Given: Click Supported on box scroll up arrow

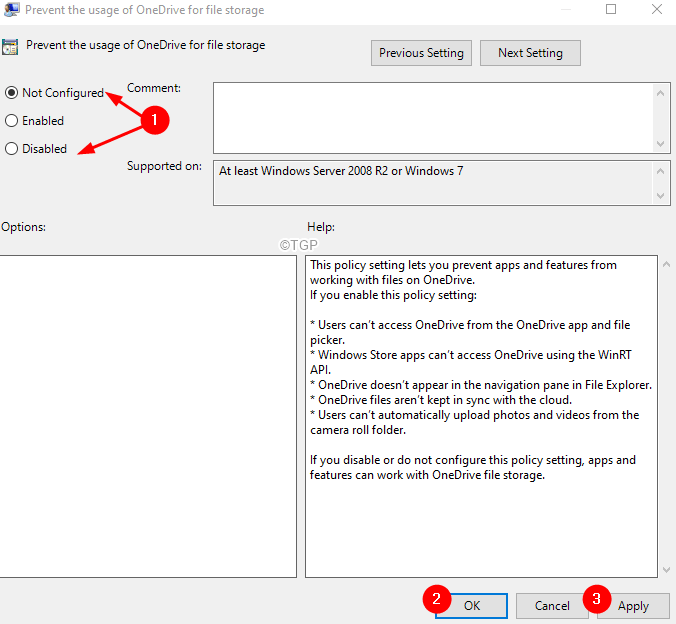Looking at the screenshot, I should coord(660,171).
